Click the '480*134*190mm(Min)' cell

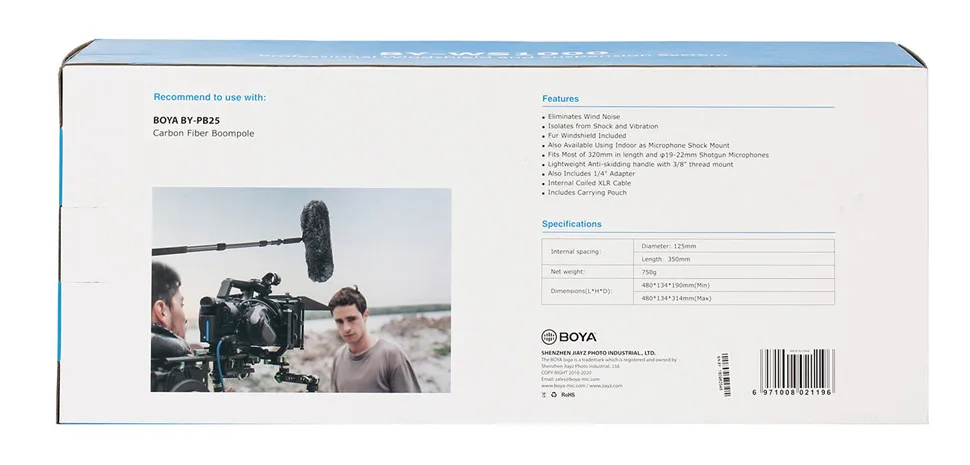(734, 285)
